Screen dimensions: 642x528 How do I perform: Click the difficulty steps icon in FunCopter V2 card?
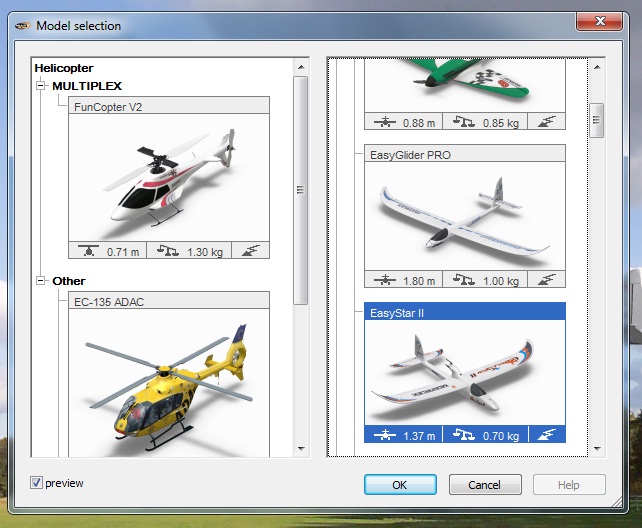(x=251, y=250)
